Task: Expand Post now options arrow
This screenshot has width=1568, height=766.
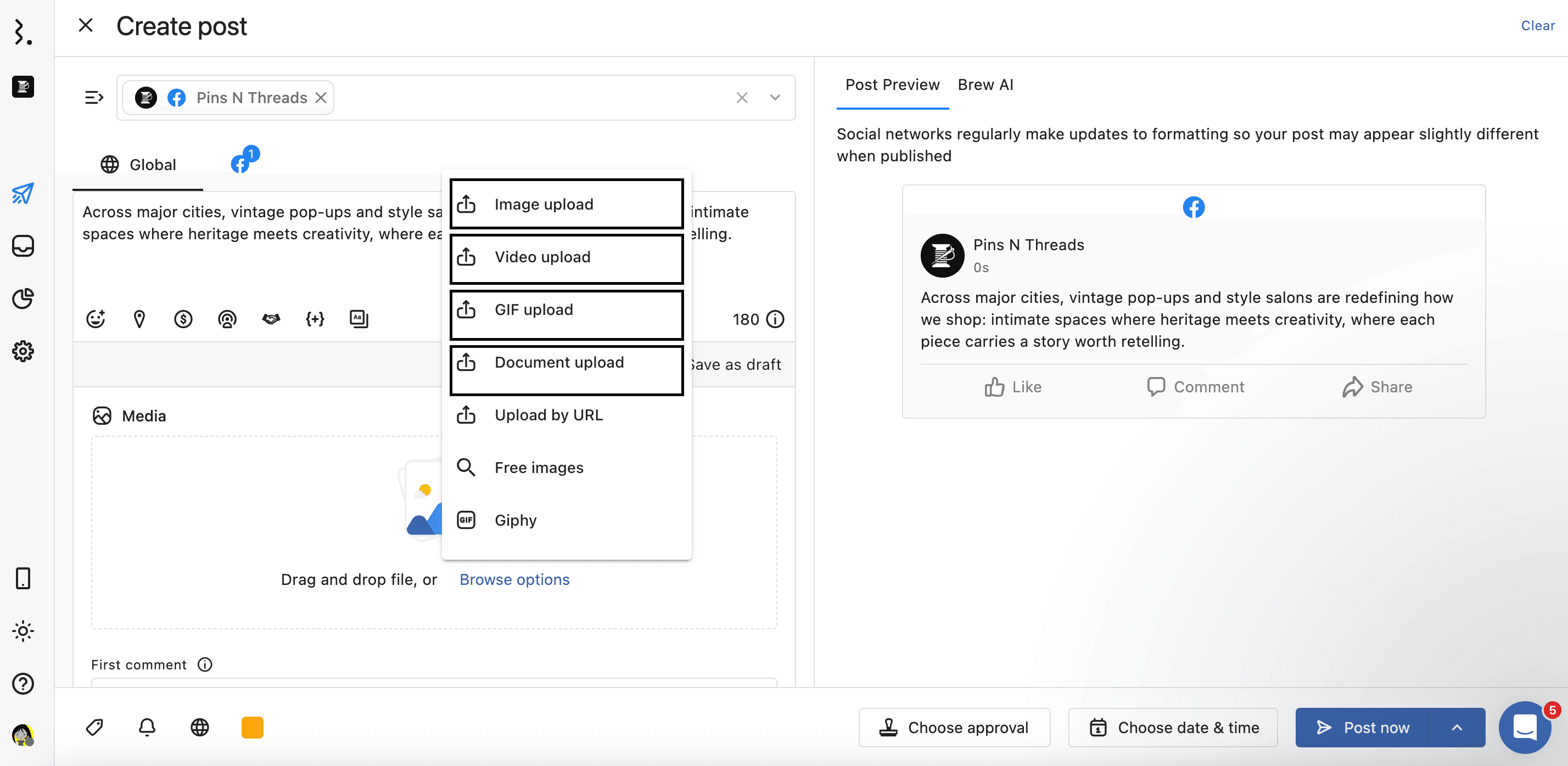Action: click(1457, 727)
